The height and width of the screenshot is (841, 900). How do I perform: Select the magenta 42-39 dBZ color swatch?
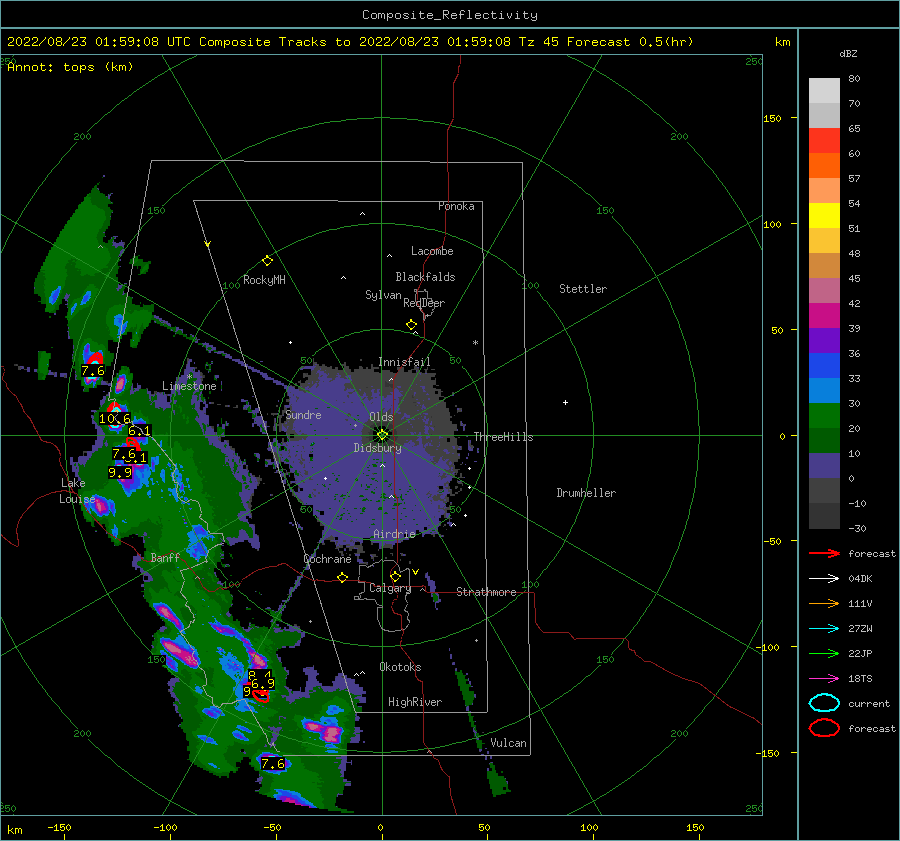coord(824,316)
